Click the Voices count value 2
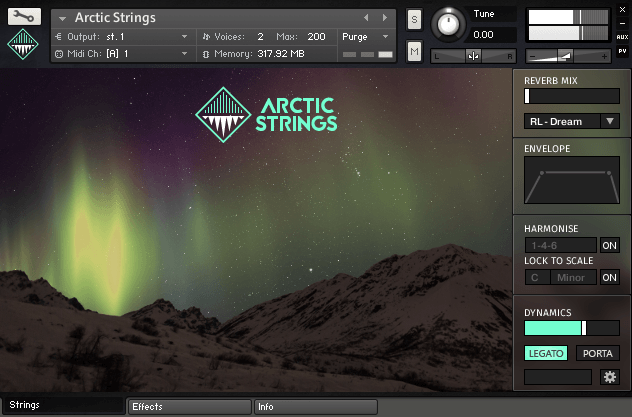Screen dimensions: 632x417 tap(260, 37)
